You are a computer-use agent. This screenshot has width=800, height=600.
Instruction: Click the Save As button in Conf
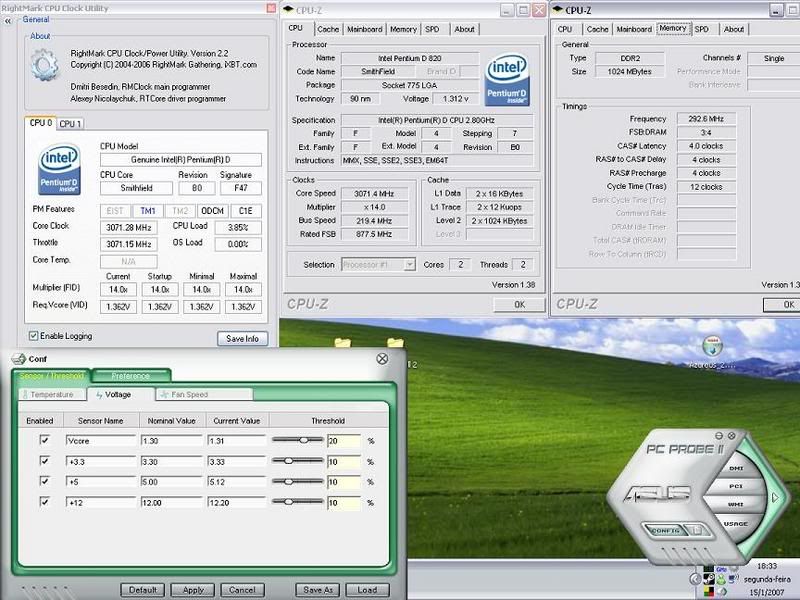[318, 590]
